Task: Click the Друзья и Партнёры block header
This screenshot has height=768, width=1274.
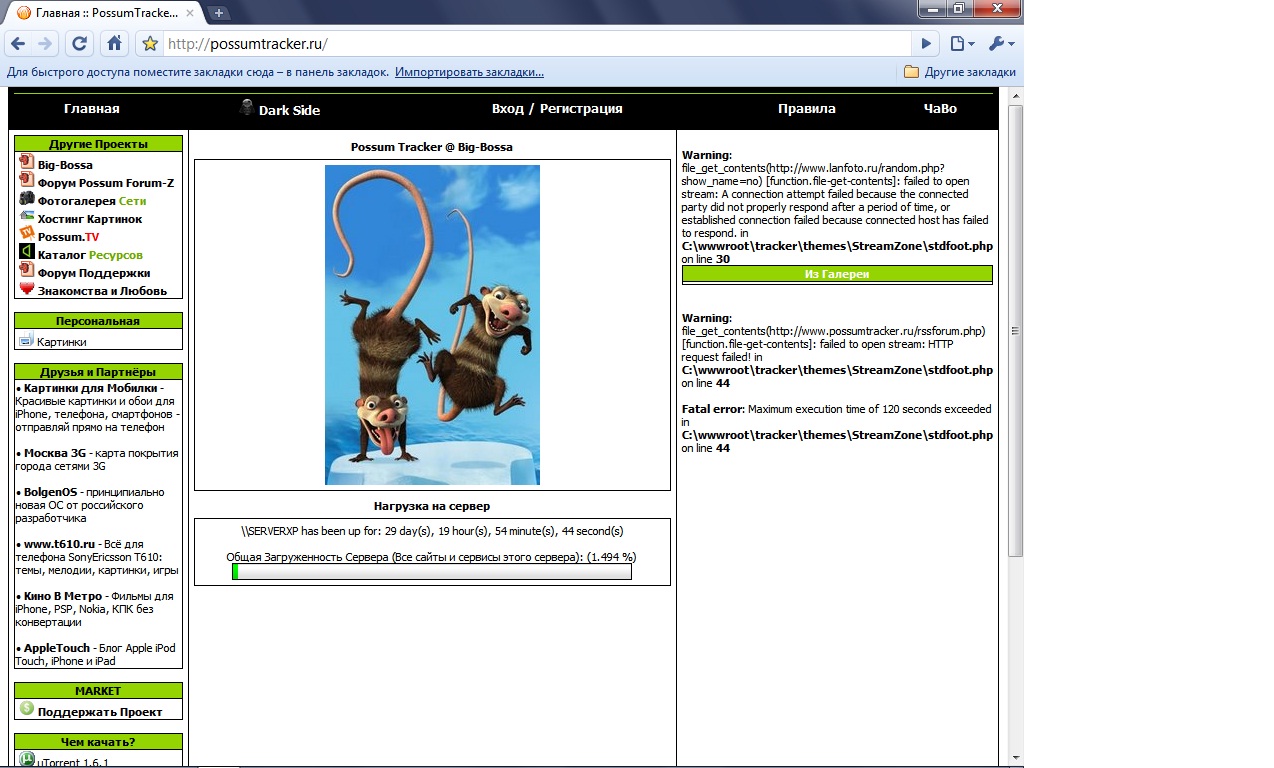Action: tap(98, 372)
